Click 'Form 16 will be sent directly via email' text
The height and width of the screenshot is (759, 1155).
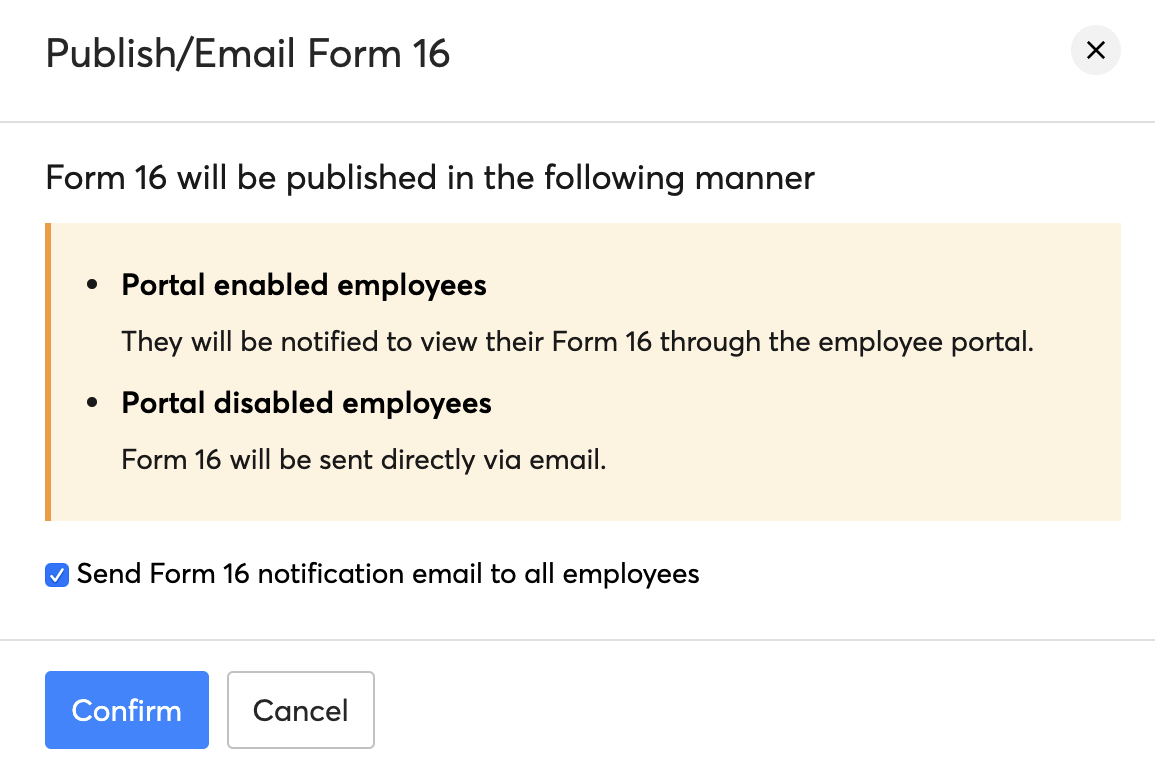pyautogui.click(x=364, y=460)
